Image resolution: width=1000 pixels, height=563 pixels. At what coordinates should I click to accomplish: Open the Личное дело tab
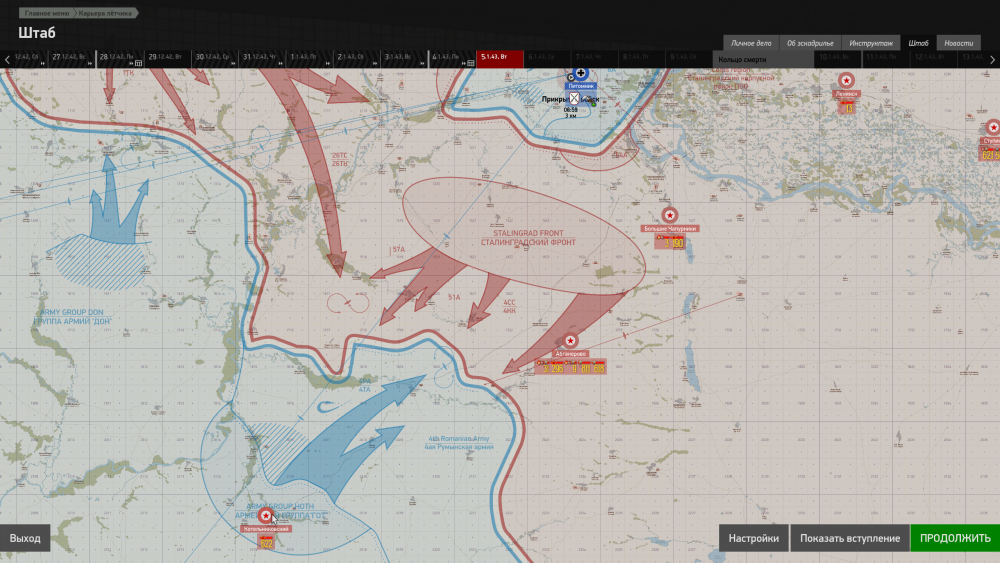(x=751, y=43)
